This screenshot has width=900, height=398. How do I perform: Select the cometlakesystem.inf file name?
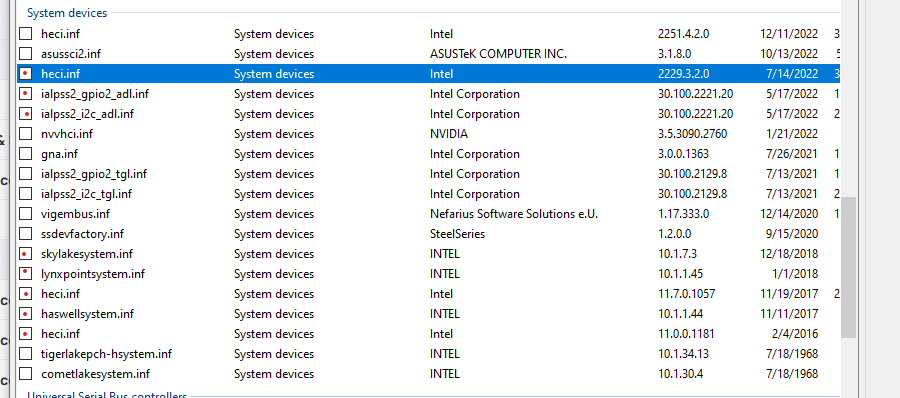(96, 374)
